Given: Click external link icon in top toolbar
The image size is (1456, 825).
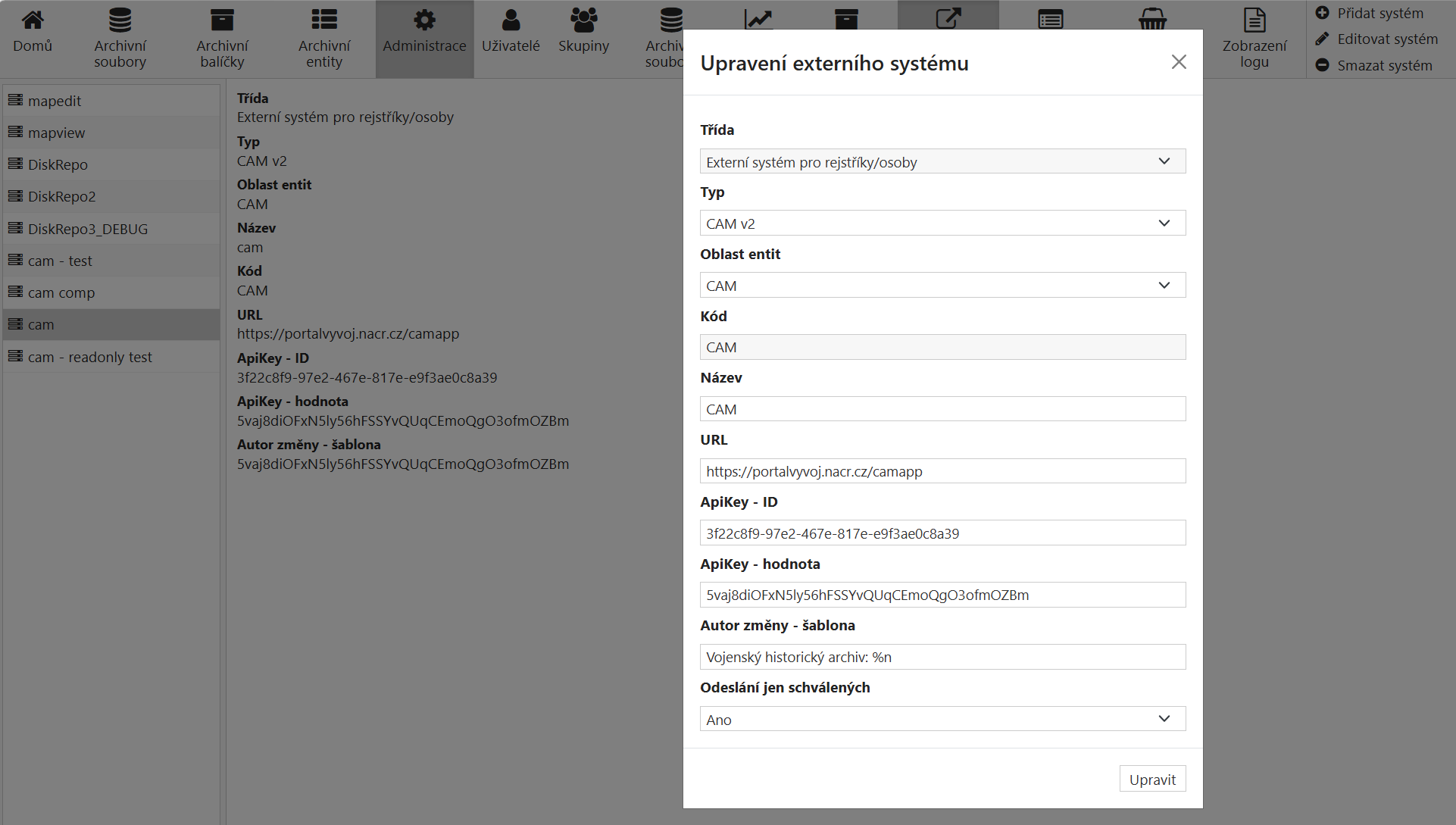Looking at the screenshot, I should click(948, 18).
